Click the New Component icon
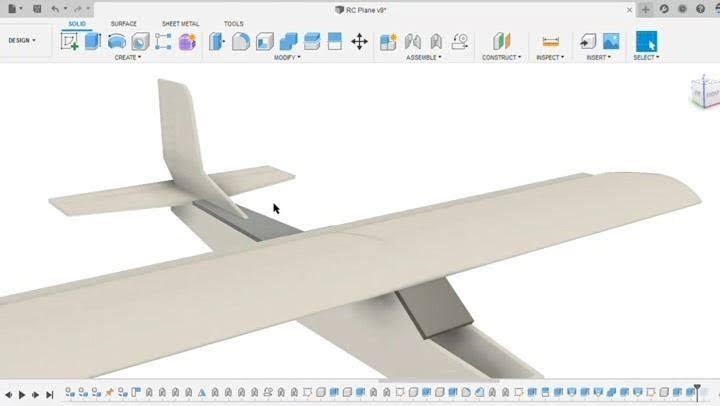Screen dimensions: 720x406 pos(388,41)
